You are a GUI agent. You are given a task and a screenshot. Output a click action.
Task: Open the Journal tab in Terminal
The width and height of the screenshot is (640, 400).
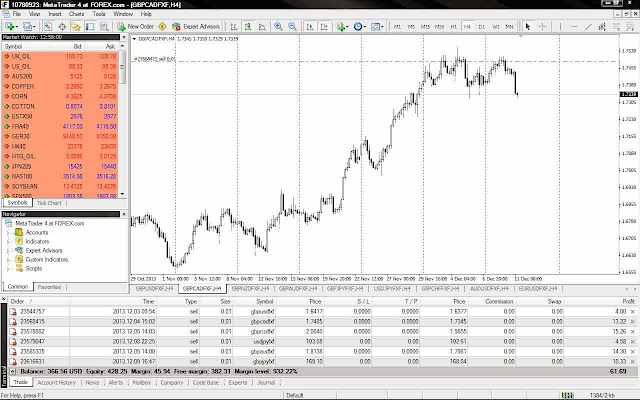pyautogui.click(x=266, y=382)
